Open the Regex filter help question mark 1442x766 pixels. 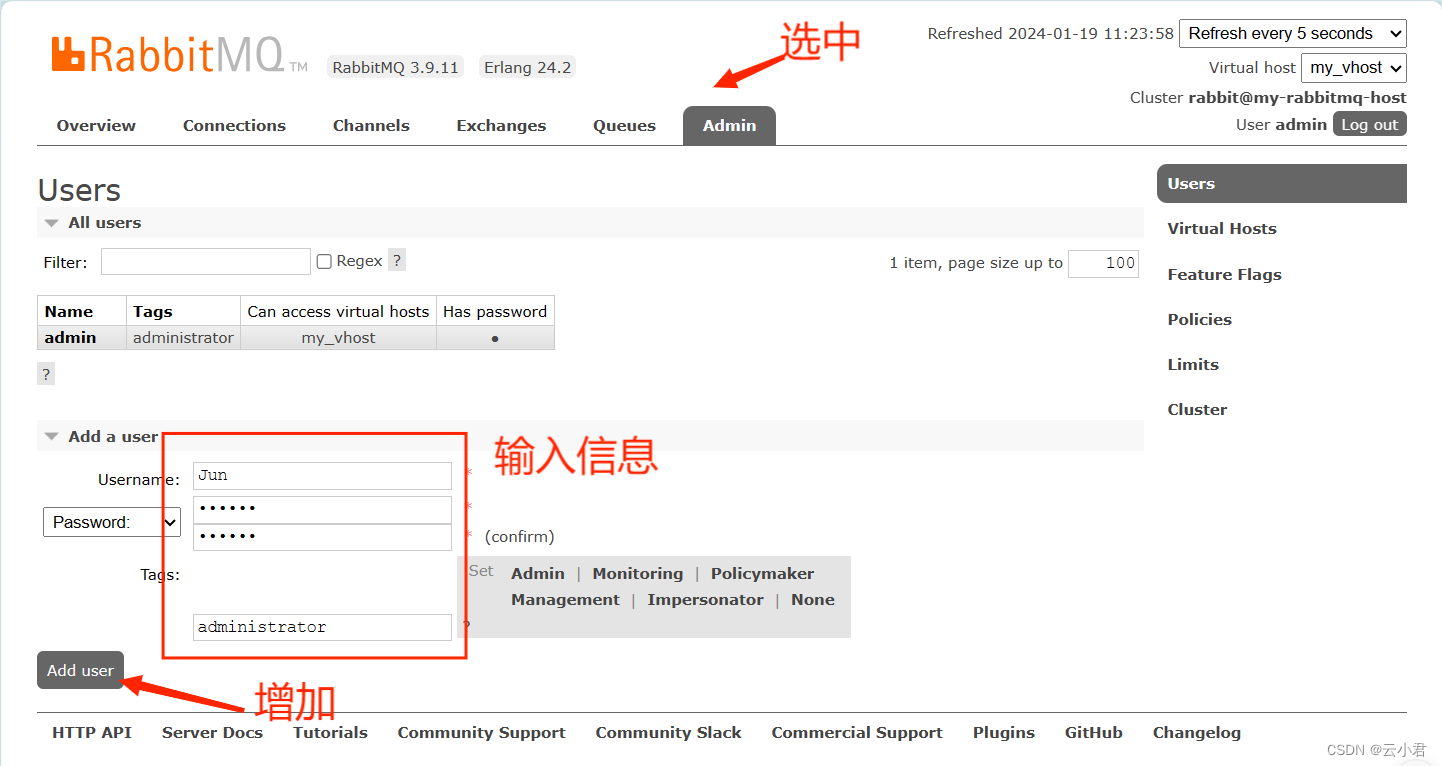397,260
